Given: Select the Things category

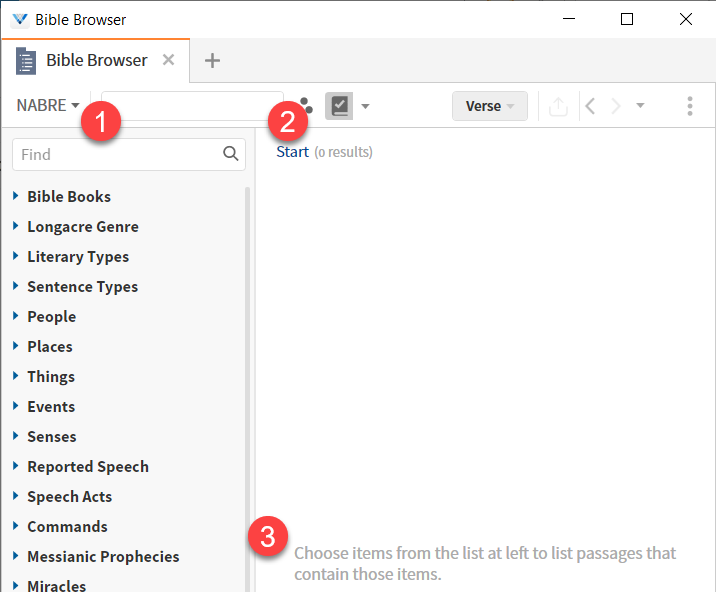Looking at the screenshot, I should coord(51,377).
